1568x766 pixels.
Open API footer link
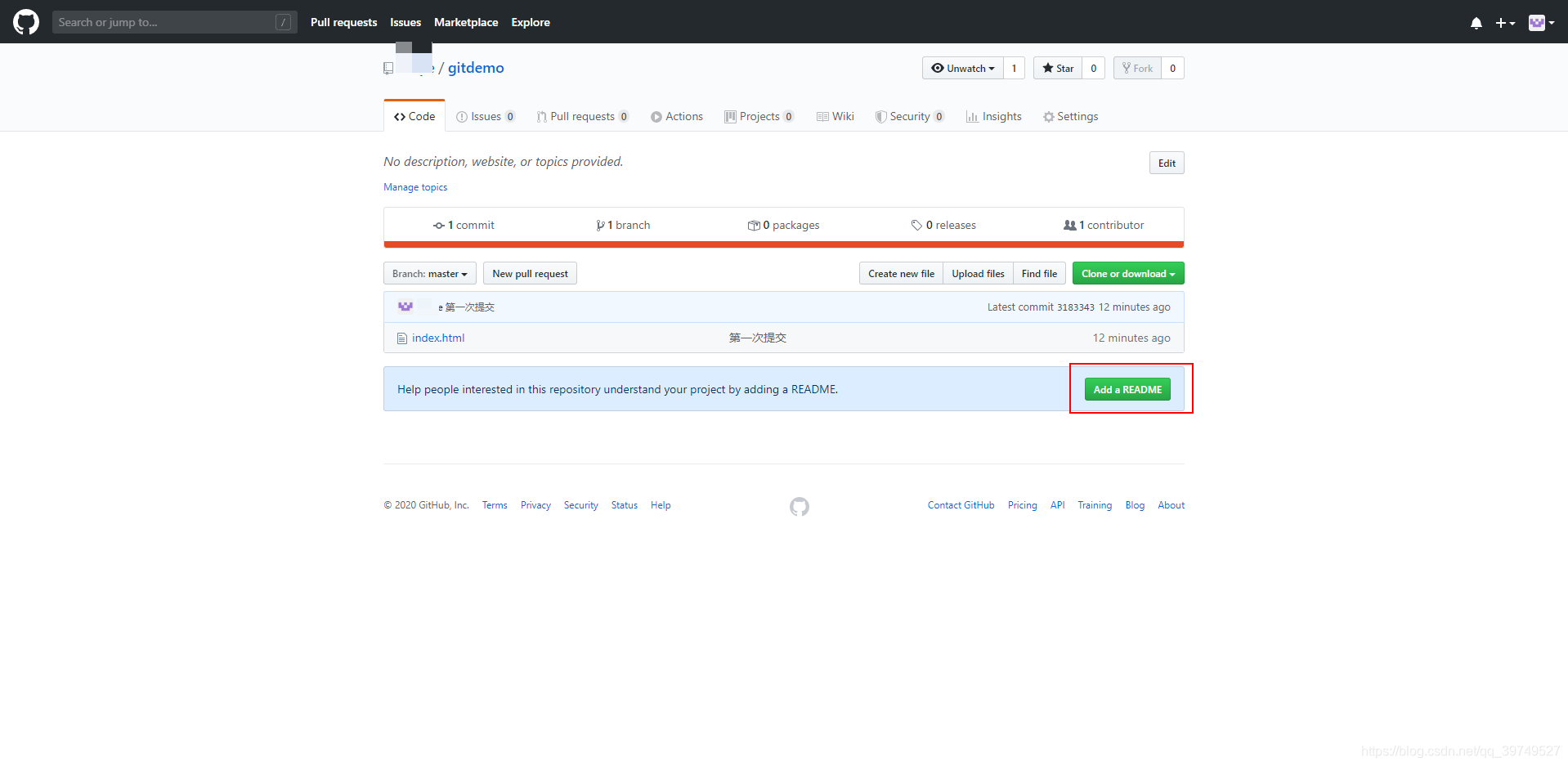[x=1057, y=505]
